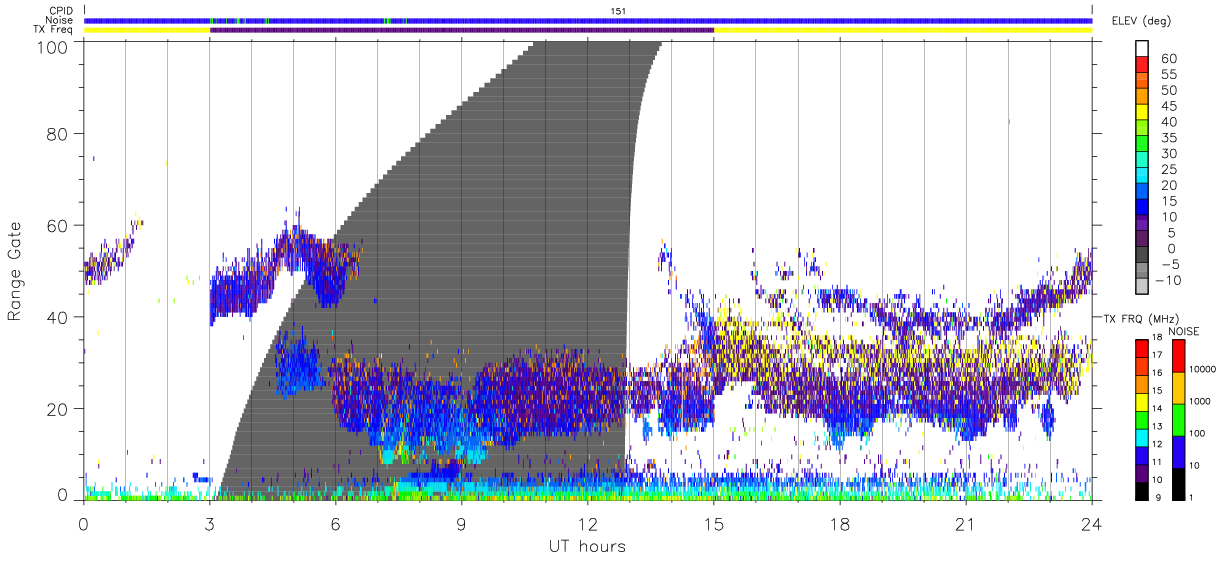Click the '60' tick label on Range Gate axis
The width and height of the screenshot is (1228, 567).
[x=59, y=226]
